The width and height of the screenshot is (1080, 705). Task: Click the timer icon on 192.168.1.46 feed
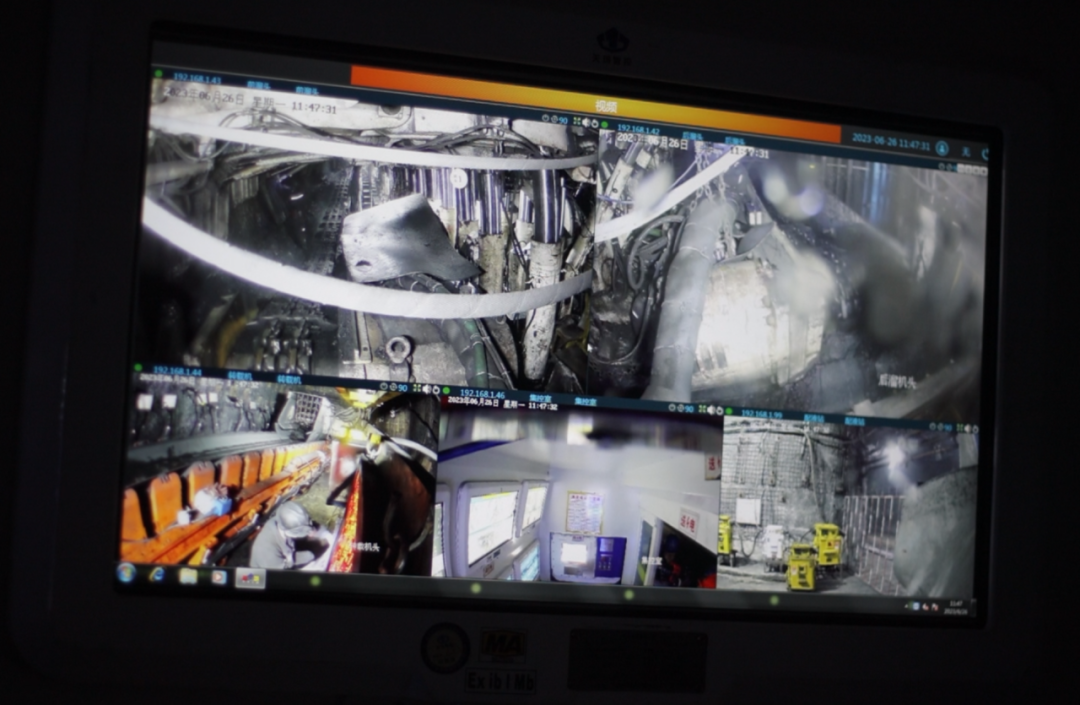[672, 408]
